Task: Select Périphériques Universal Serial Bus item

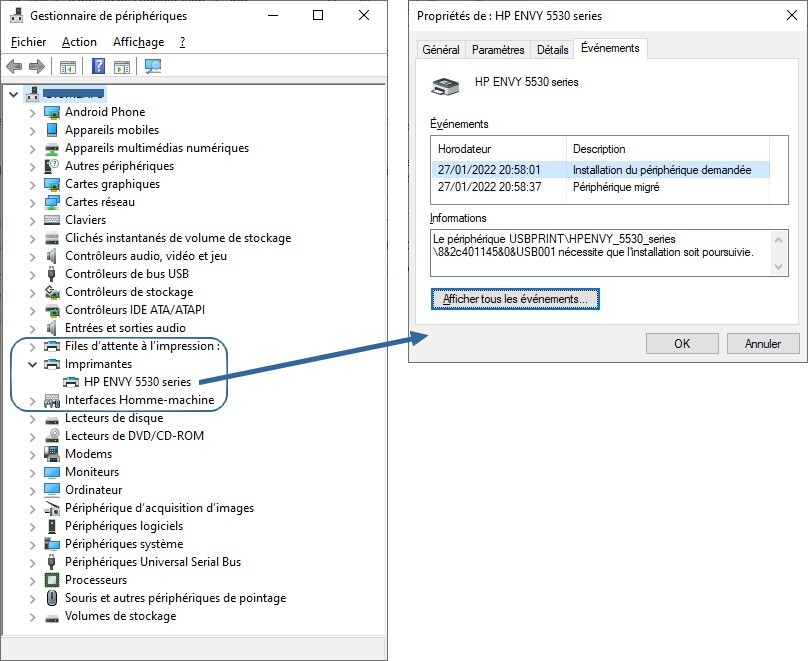Action: [153, 562]
